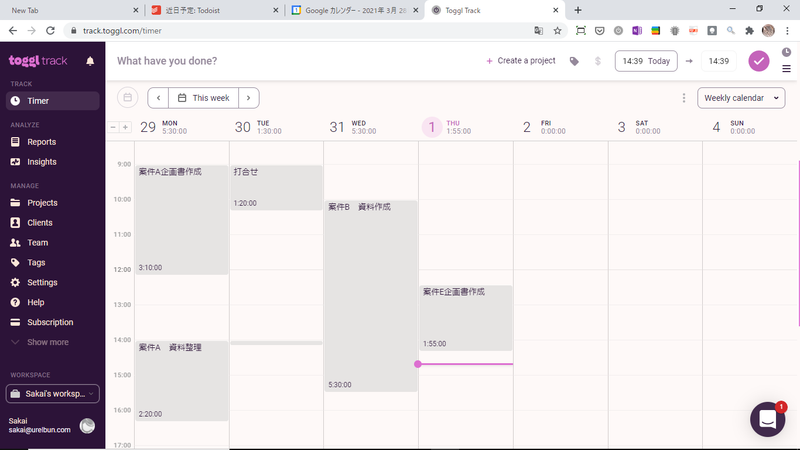Go to the next week
Screen dimensions: 800x450
click(249, 98)
